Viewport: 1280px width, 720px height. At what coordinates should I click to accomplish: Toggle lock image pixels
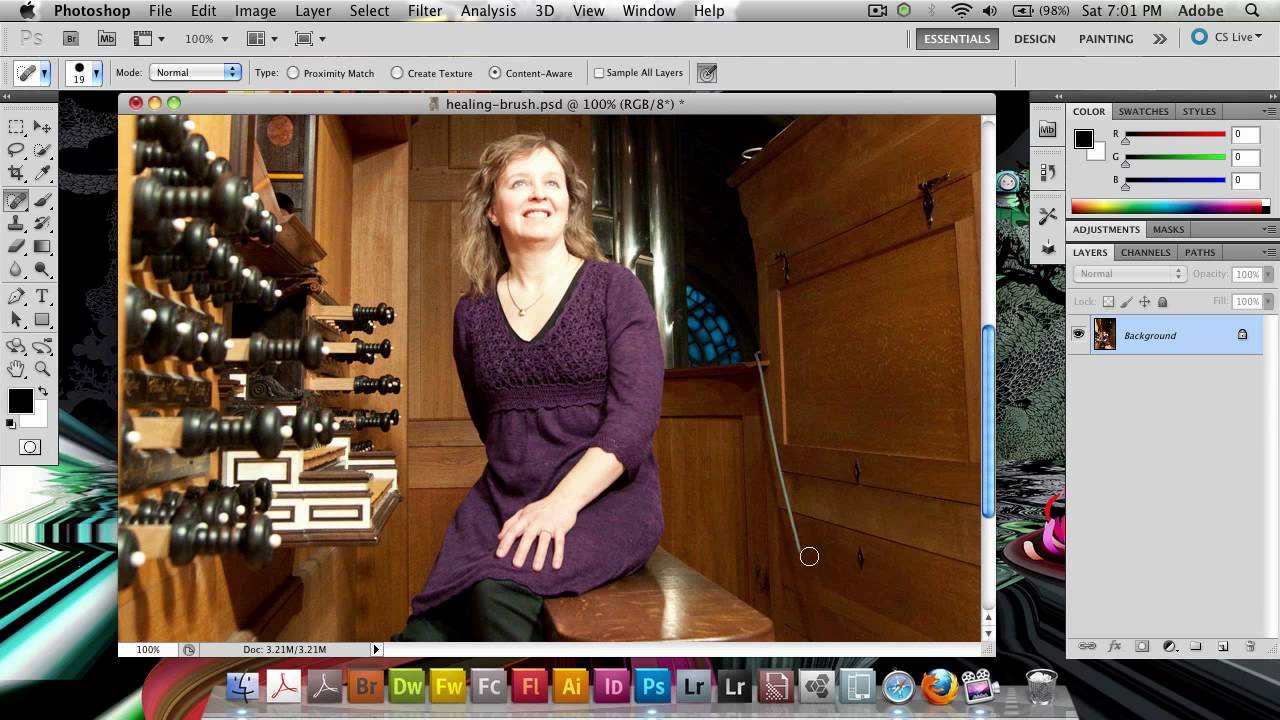coord(1126,301)
